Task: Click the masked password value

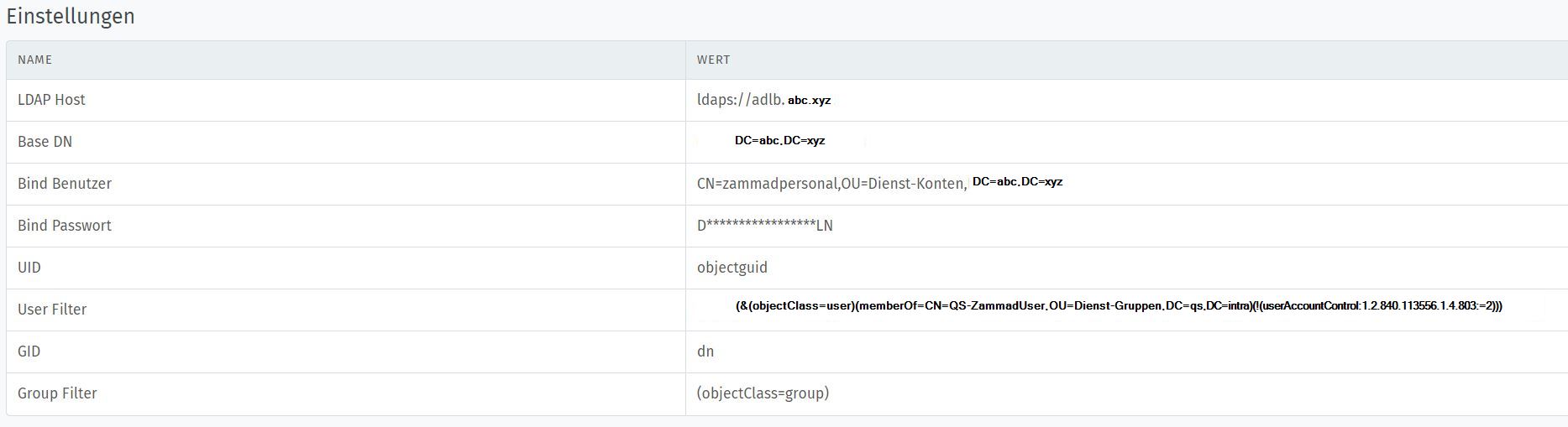Action: tap(765, 226)
